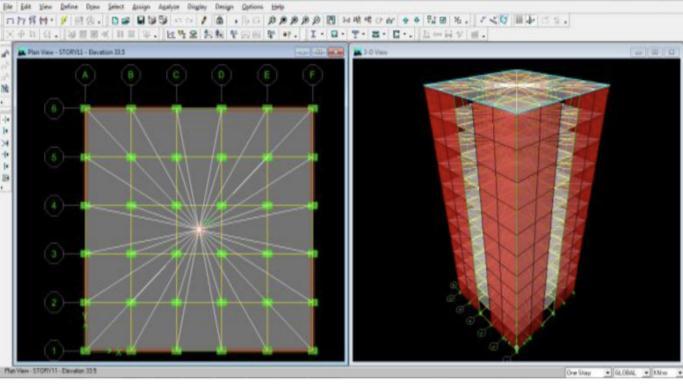Click the New Model toolbar icon
The height and width of the screenshot is (386, 683).
115,20
